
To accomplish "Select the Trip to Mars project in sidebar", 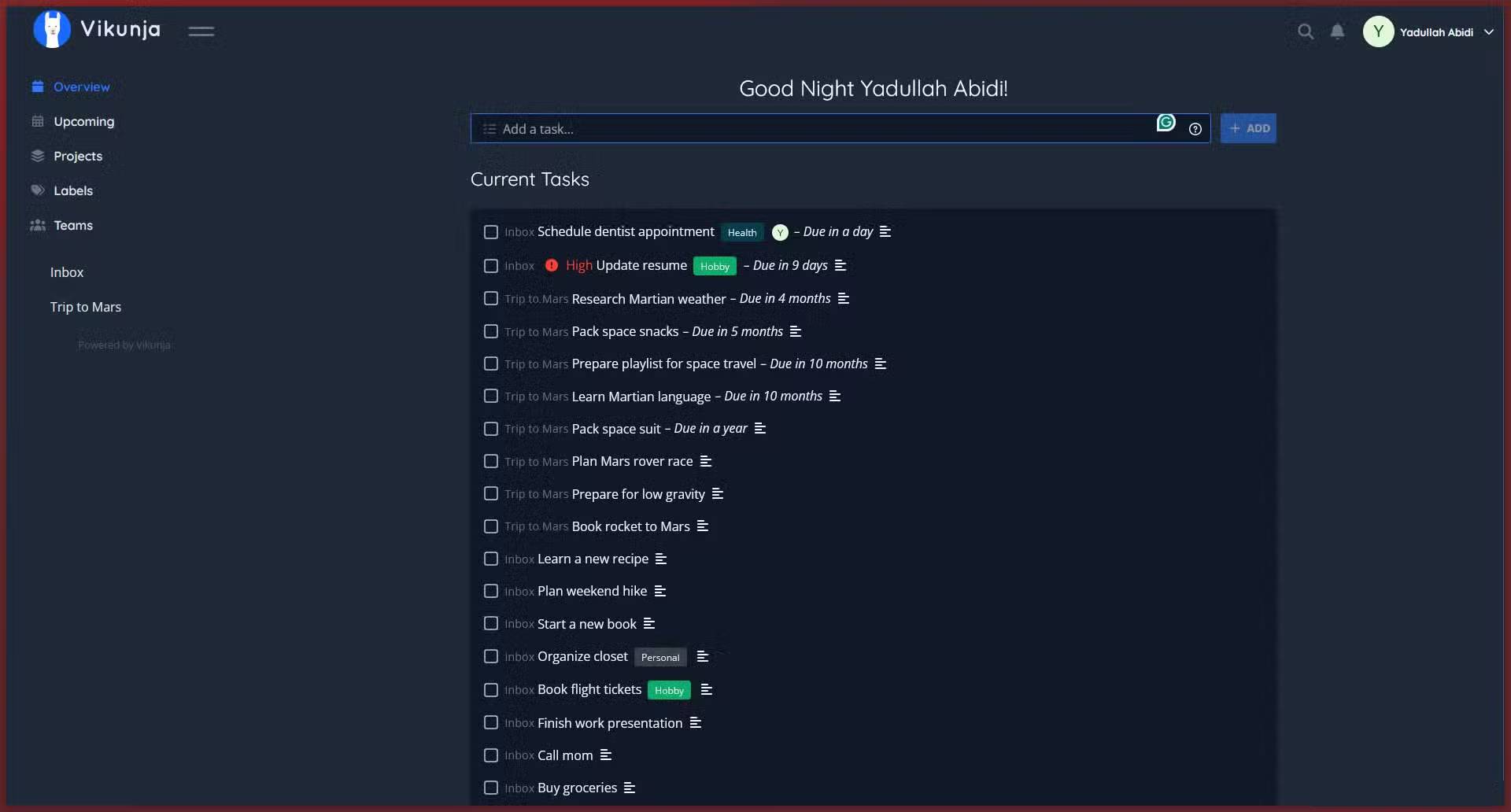I will pyautogui.click(x=86, y=307).
